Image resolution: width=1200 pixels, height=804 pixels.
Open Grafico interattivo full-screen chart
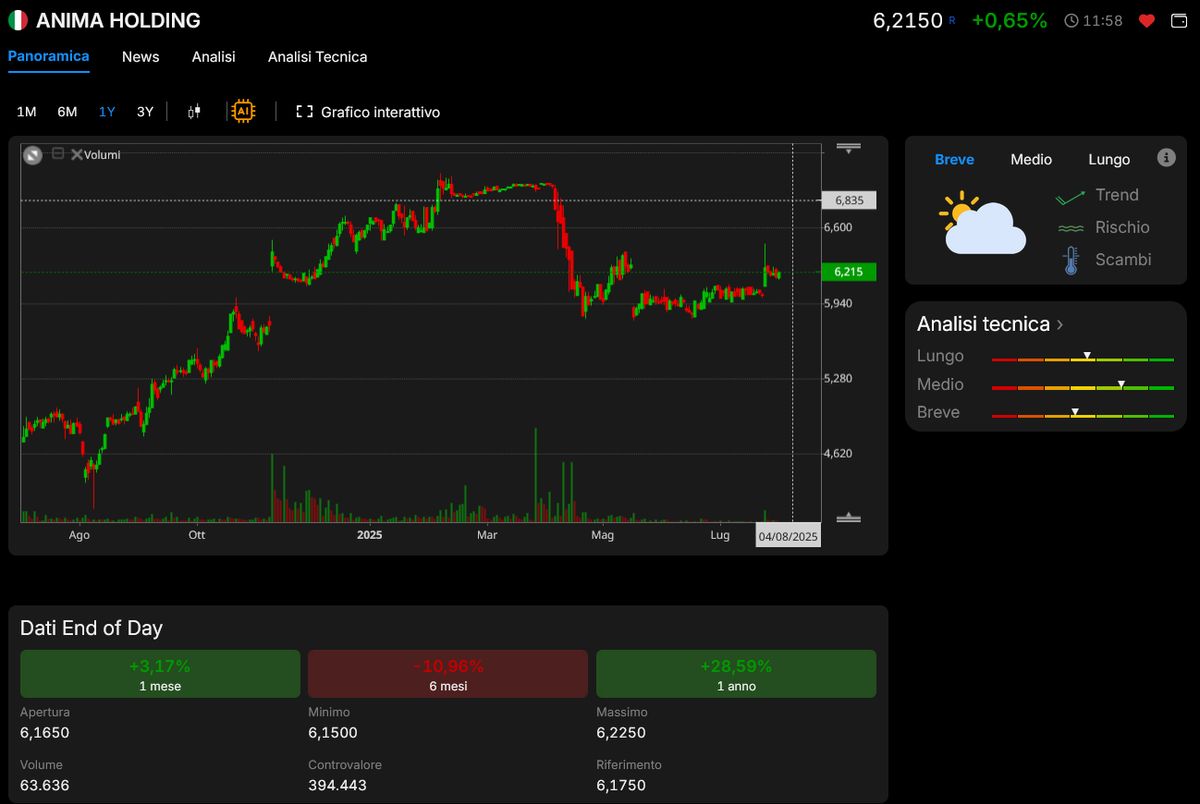(368, 112)
